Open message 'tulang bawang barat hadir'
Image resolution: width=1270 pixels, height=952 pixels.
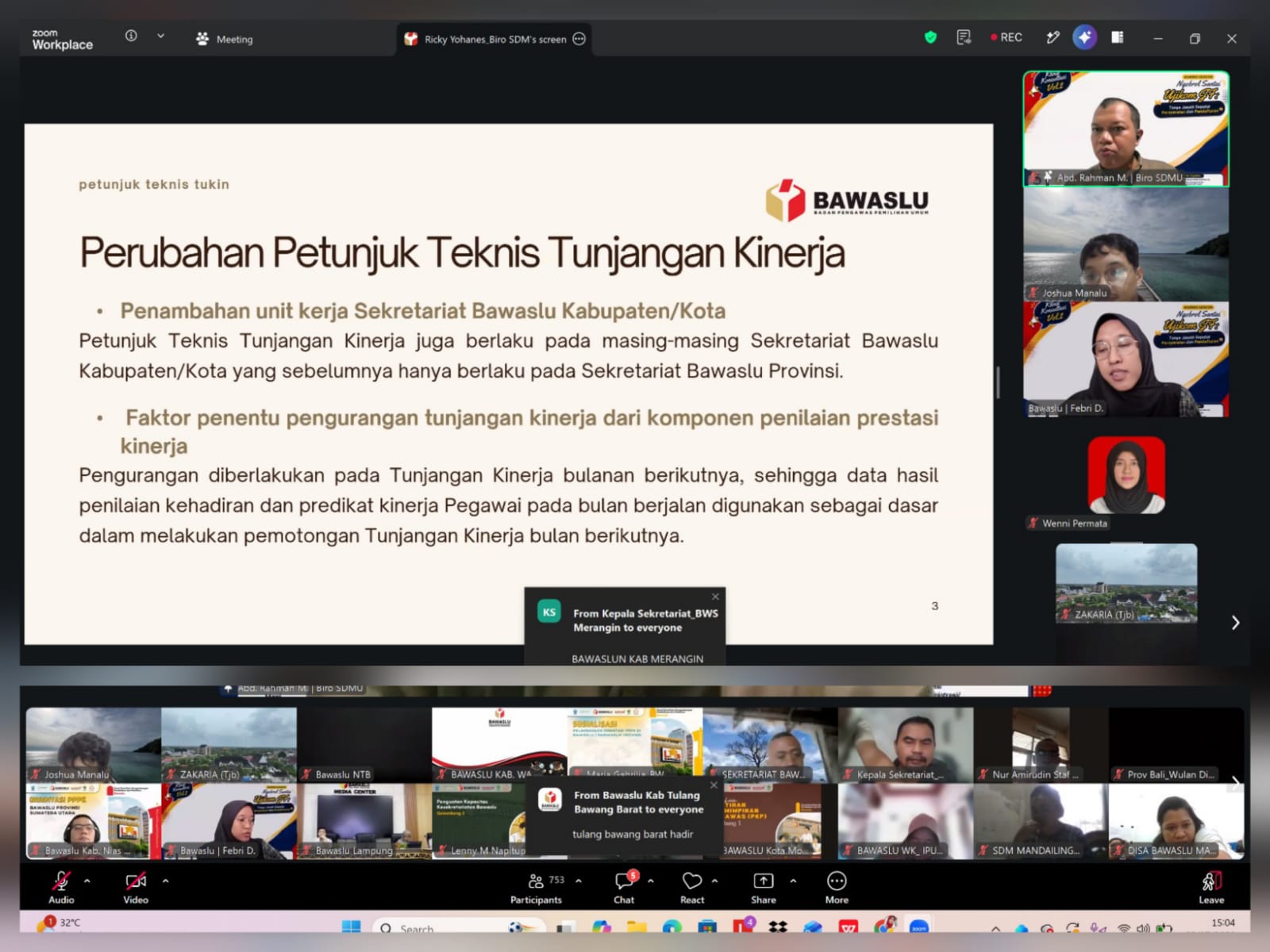click(633, 834)
